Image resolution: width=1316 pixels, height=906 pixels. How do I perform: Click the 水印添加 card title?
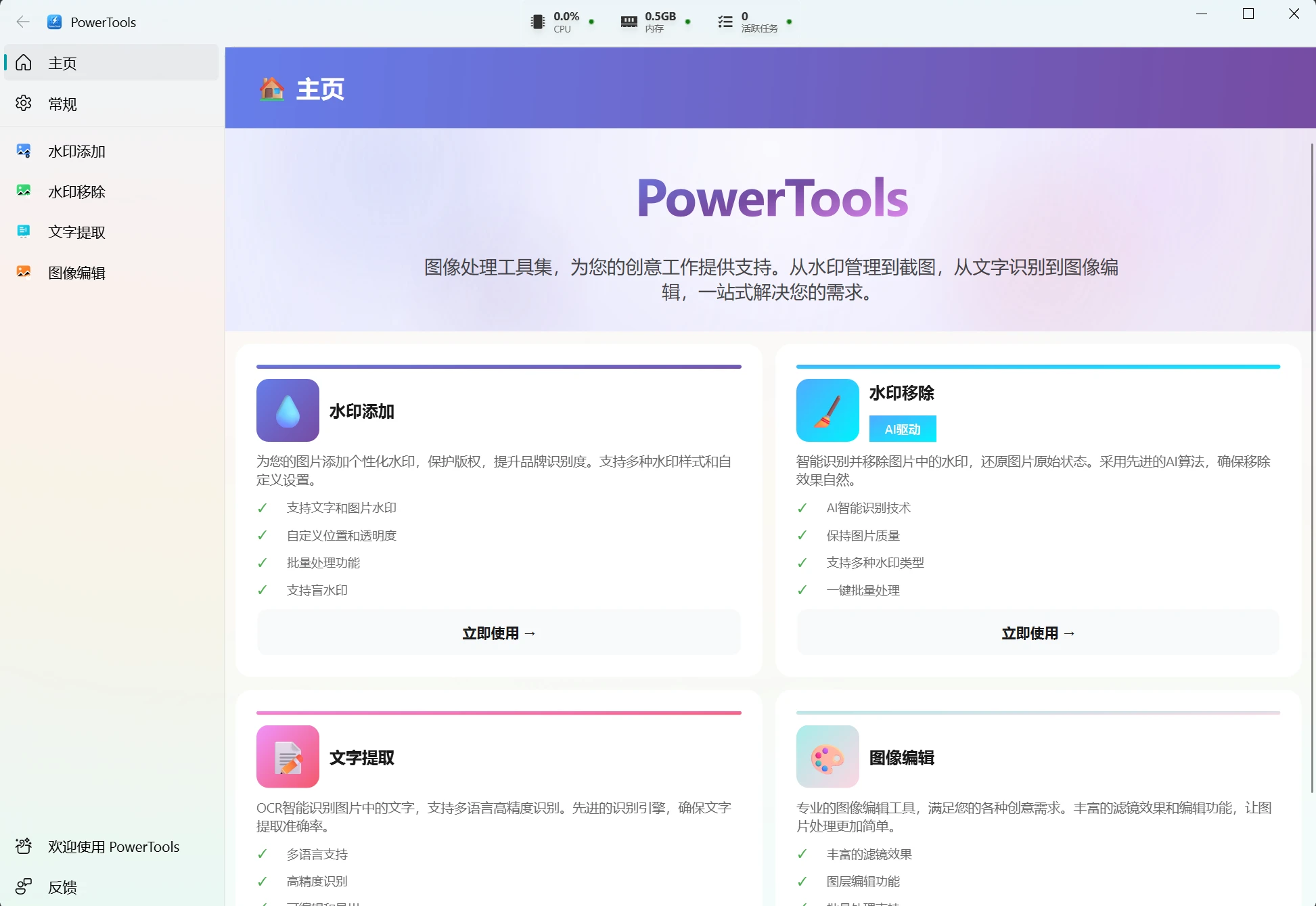coord(361,411)
